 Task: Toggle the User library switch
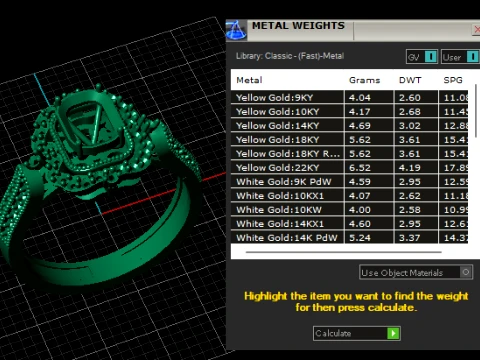(460, 57)
